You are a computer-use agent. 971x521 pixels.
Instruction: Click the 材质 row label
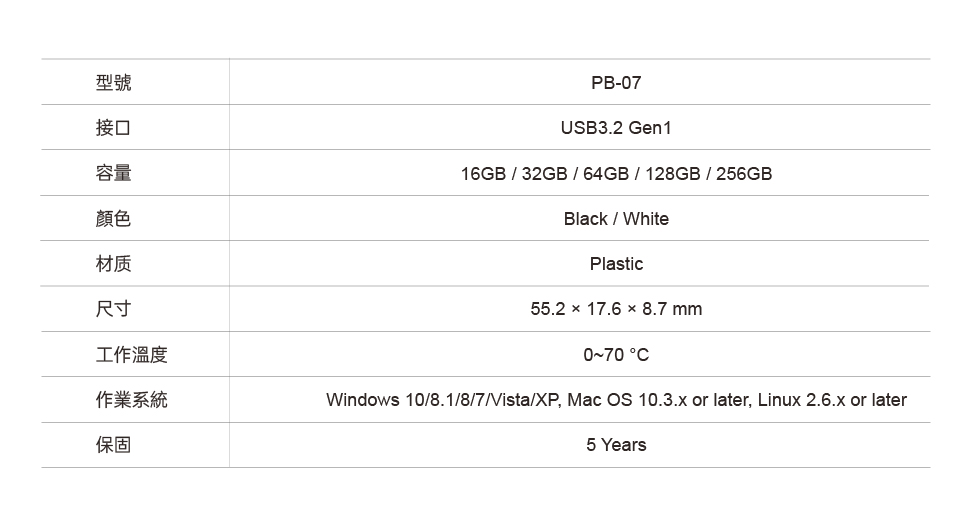click(x=113, y=264)
